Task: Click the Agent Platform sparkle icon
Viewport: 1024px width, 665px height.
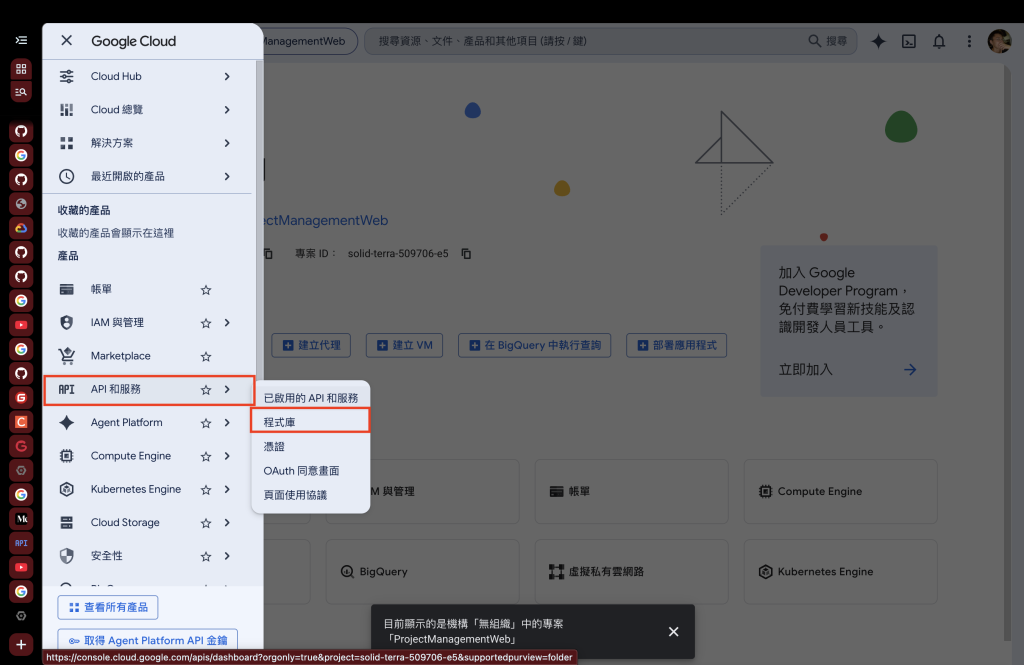Action: (x=67, y=423)
